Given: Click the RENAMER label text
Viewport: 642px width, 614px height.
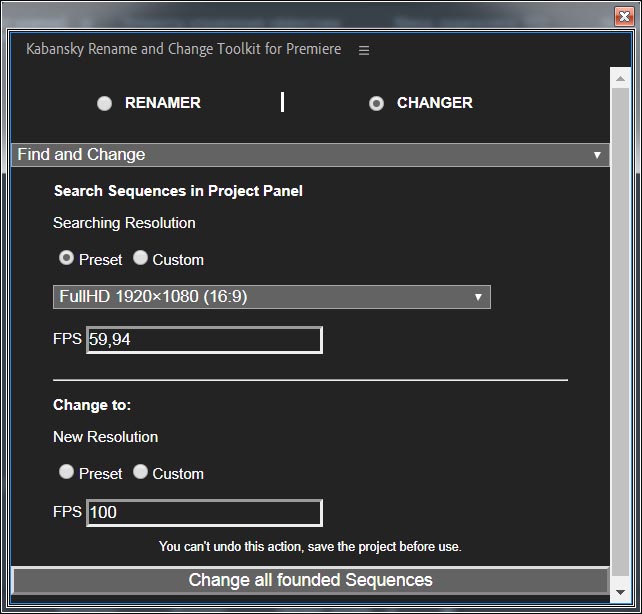Looking at the screenshot, I should point(163,103).
